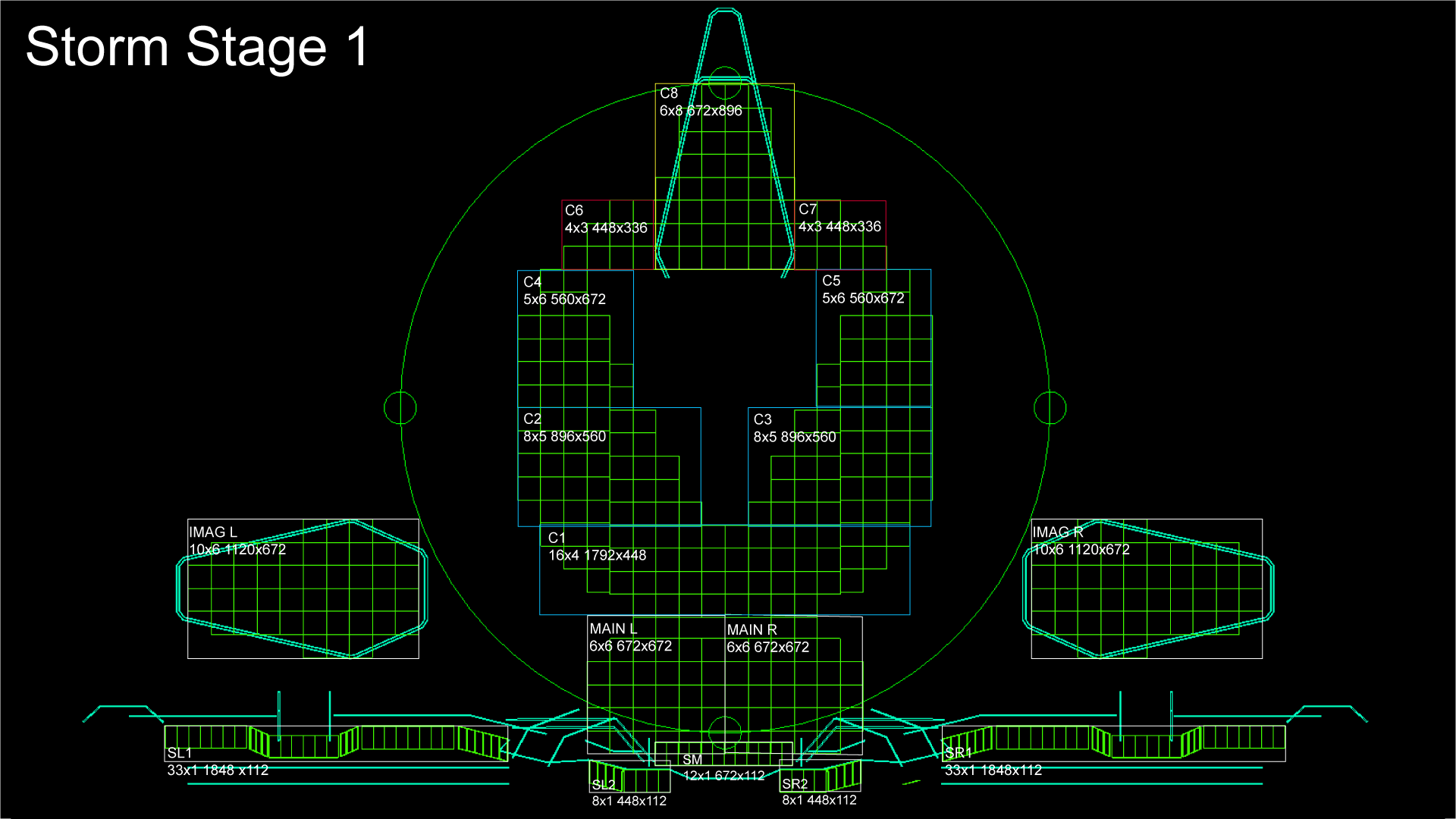Select the C5 5x6 560x672 label
The image size is (1456, 819).
863,290
